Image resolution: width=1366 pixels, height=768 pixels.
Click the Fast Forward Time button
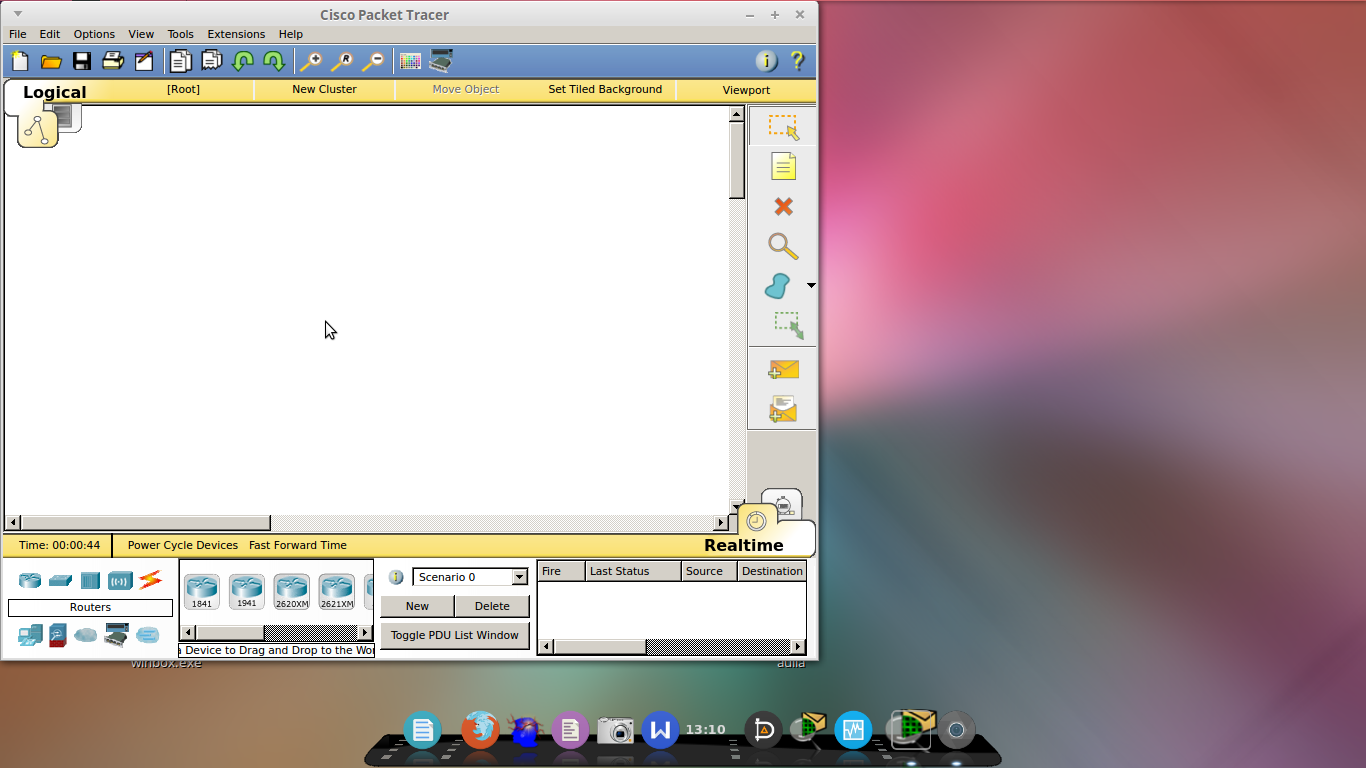[297, 545]
